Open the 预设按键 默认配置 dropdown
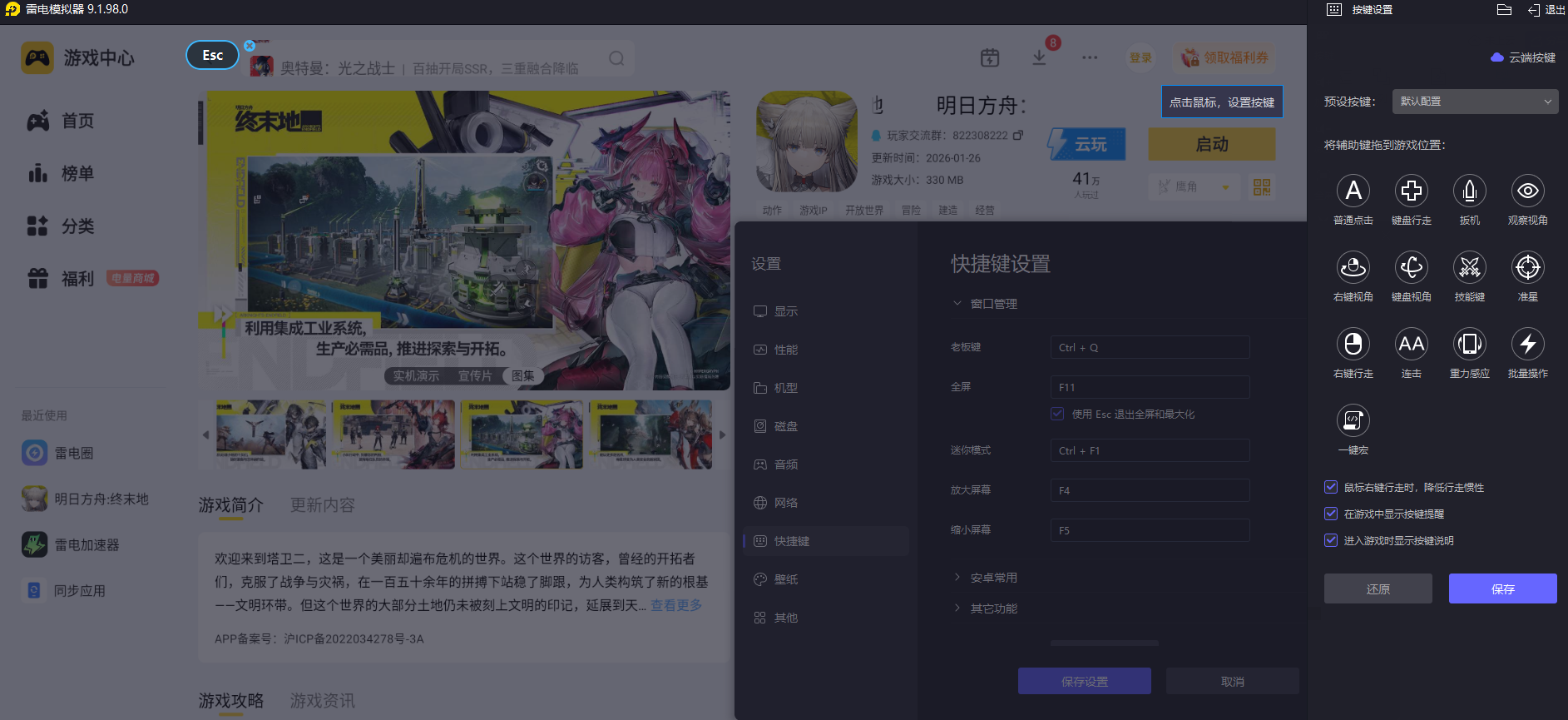1568x720 pixels. 1475,102
